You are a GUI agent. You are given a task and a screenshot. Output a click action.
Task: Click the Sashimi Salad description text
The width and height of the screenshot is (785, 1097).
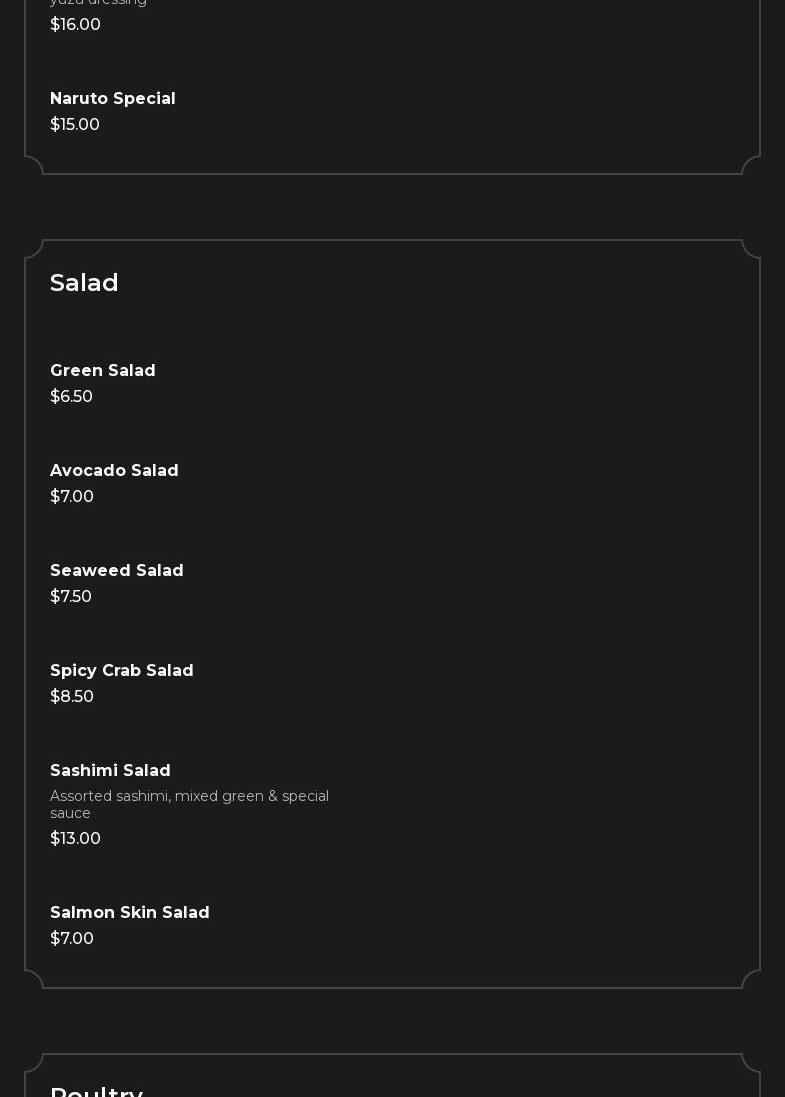tap(189, 805)
